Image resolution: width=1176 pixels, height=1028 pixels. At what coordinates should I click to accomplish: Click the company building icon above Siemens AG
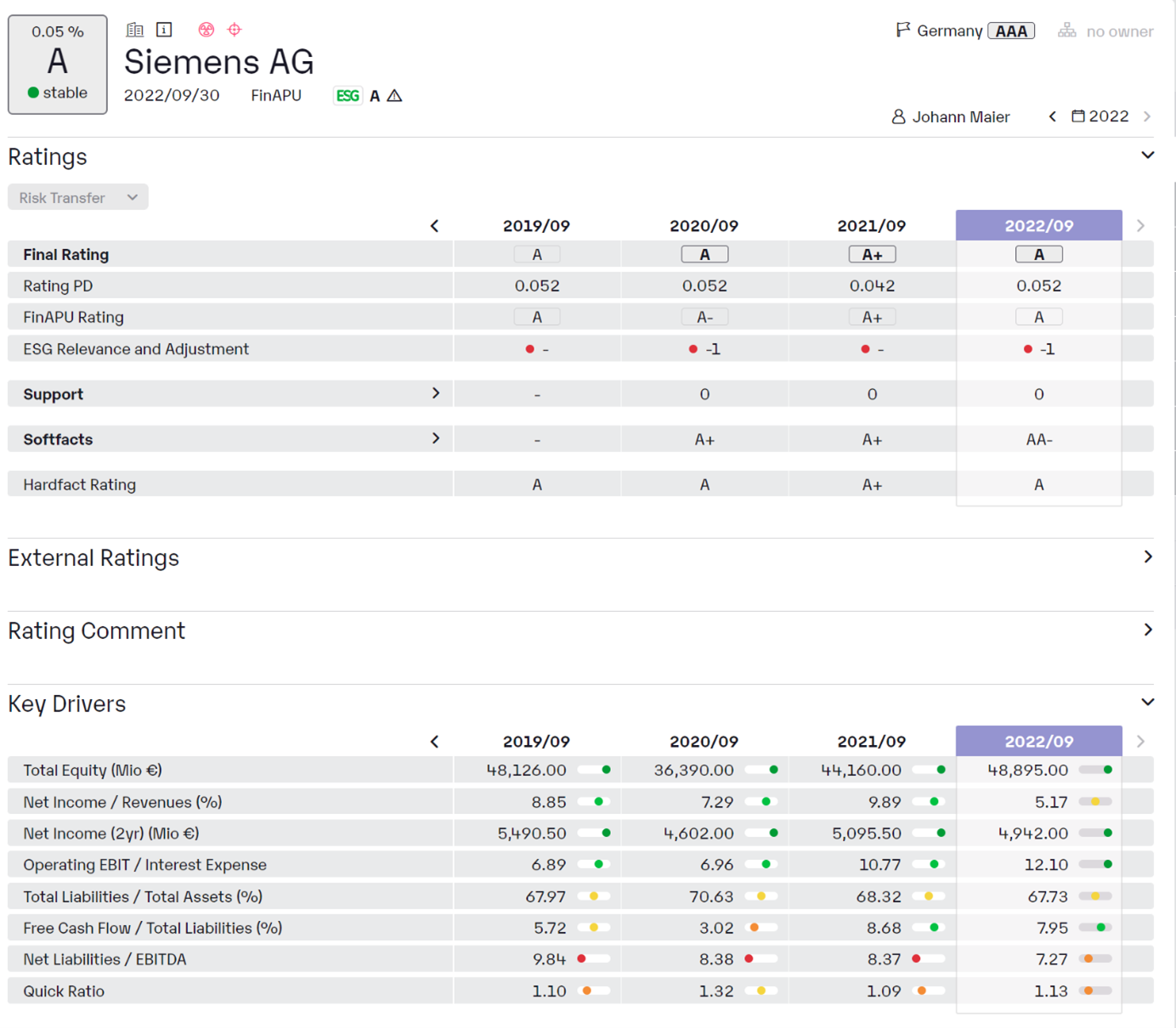click(134, 30)
